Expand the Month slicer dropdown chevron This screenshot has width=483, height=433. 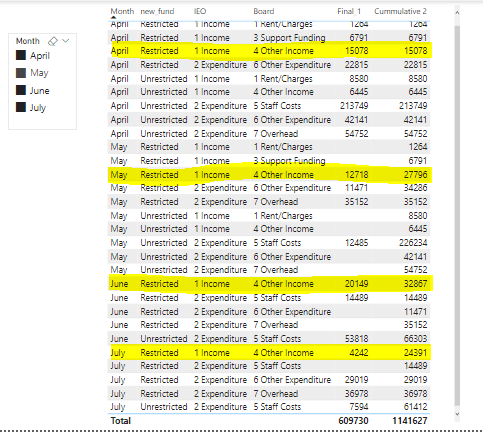click(x=66, y=41)
